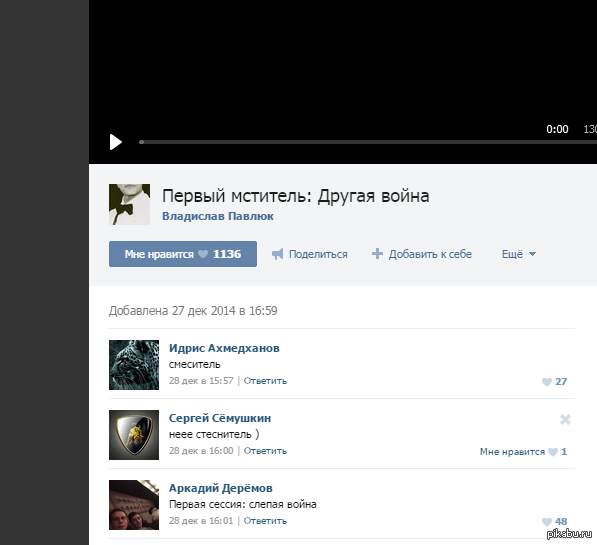Click comment timestamp 28 дек в 15:57

click(201, 381)
